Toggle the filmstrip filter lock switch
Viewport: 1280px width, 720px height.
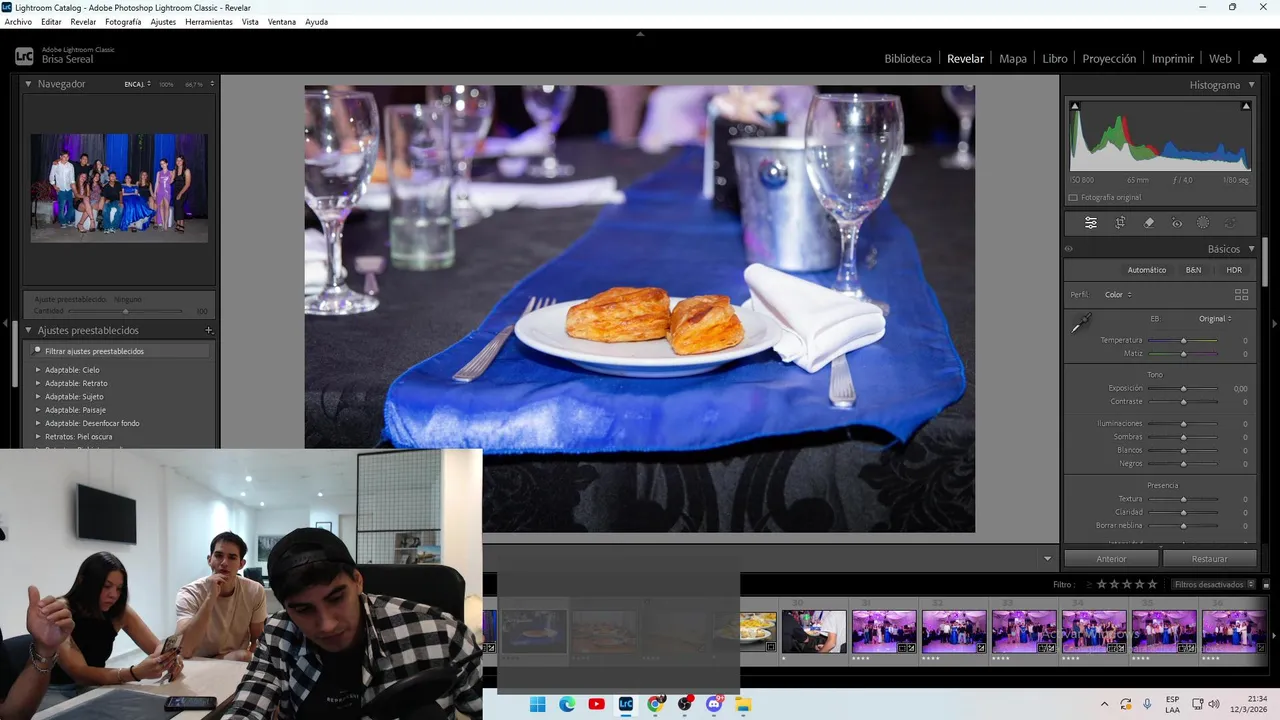pos(1266,584)
